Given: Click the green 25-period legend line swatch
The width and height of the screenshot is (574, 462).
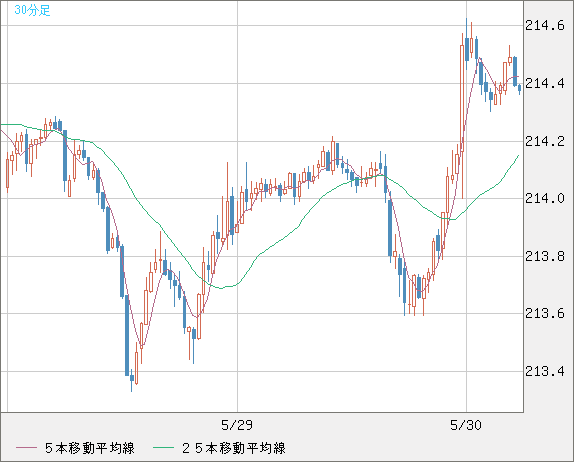Looking at the screenshot, I should [x=163, y=448].
